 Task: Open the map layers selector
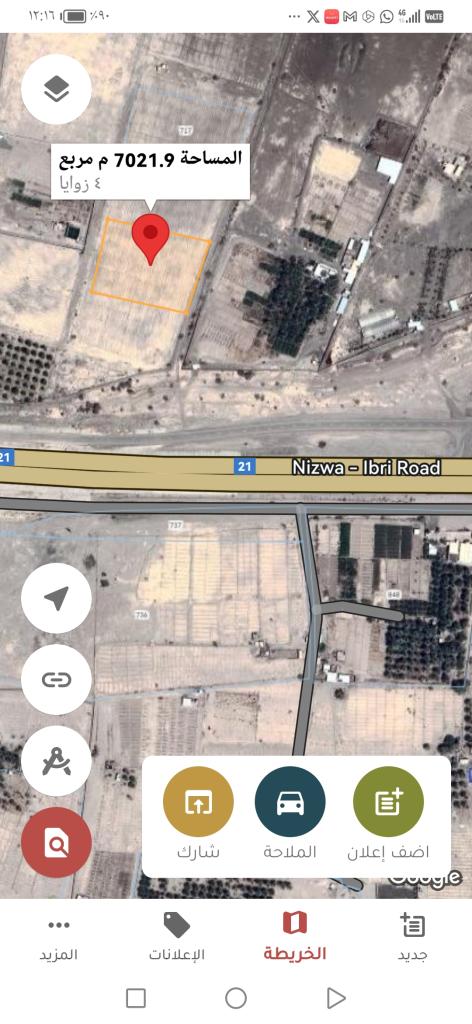(x=56, y=89)
